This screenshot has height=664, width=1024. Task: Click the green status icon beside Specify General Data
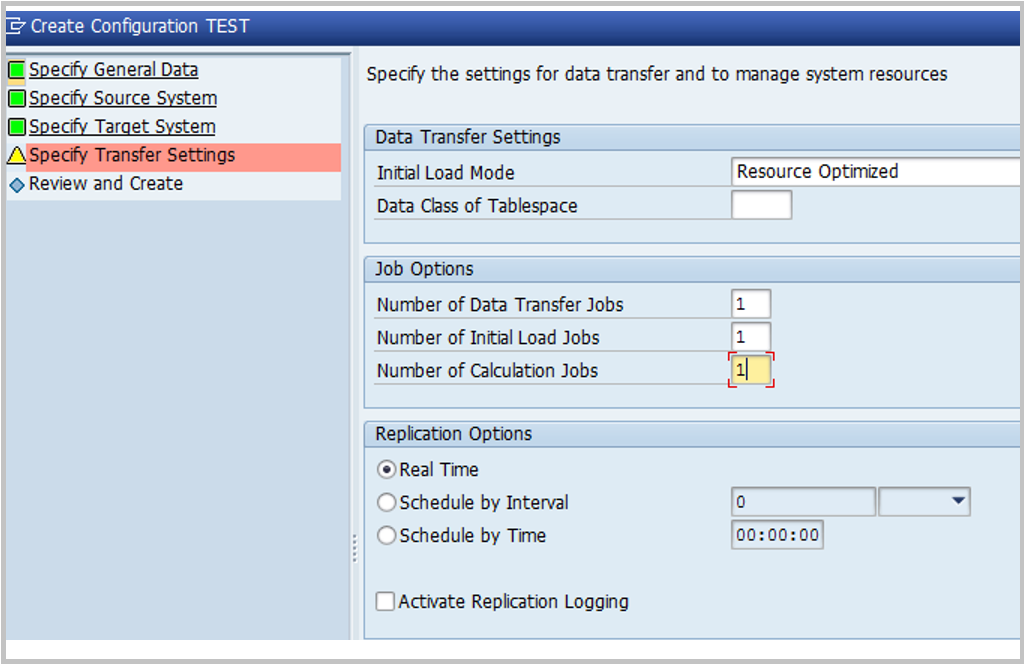coord(17,69)
